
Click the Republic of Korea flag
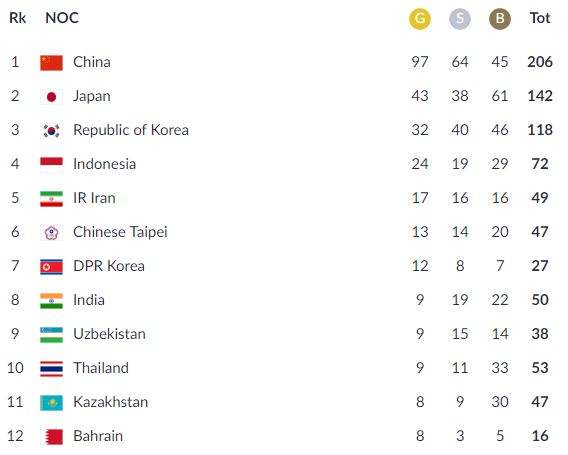click(51, 131)
